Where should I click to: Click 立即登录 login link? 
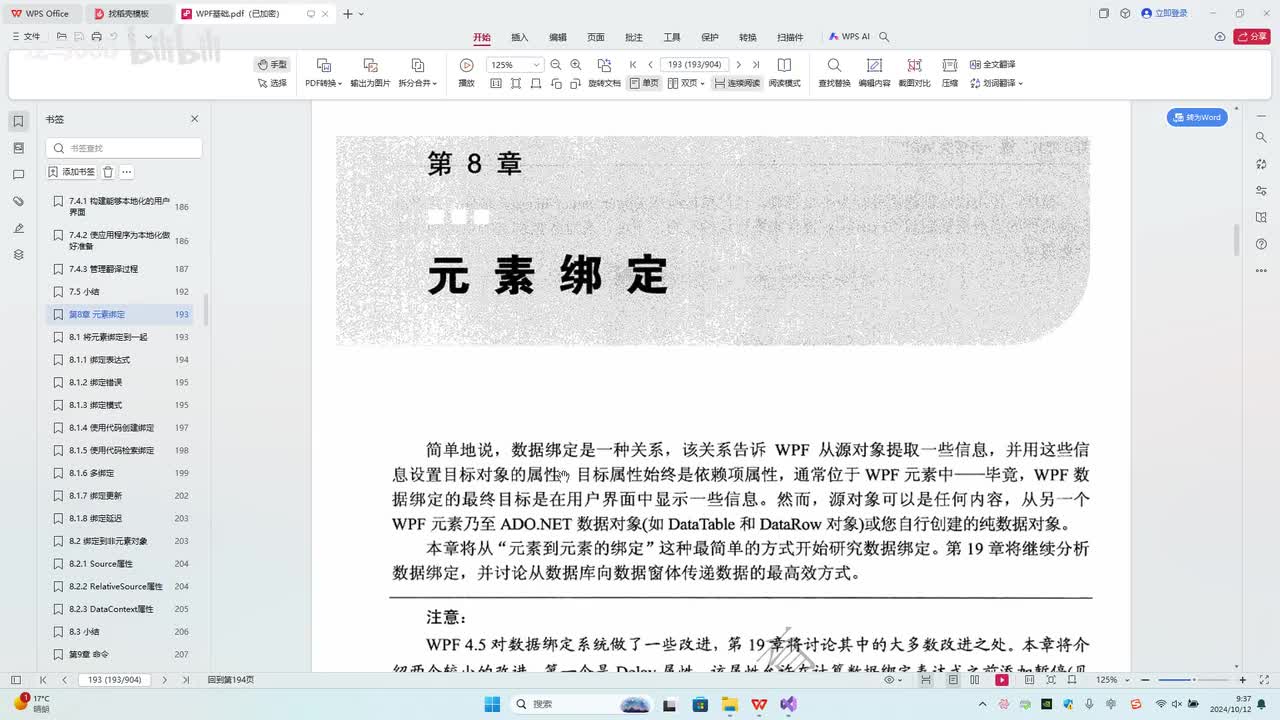[1165, 13]
